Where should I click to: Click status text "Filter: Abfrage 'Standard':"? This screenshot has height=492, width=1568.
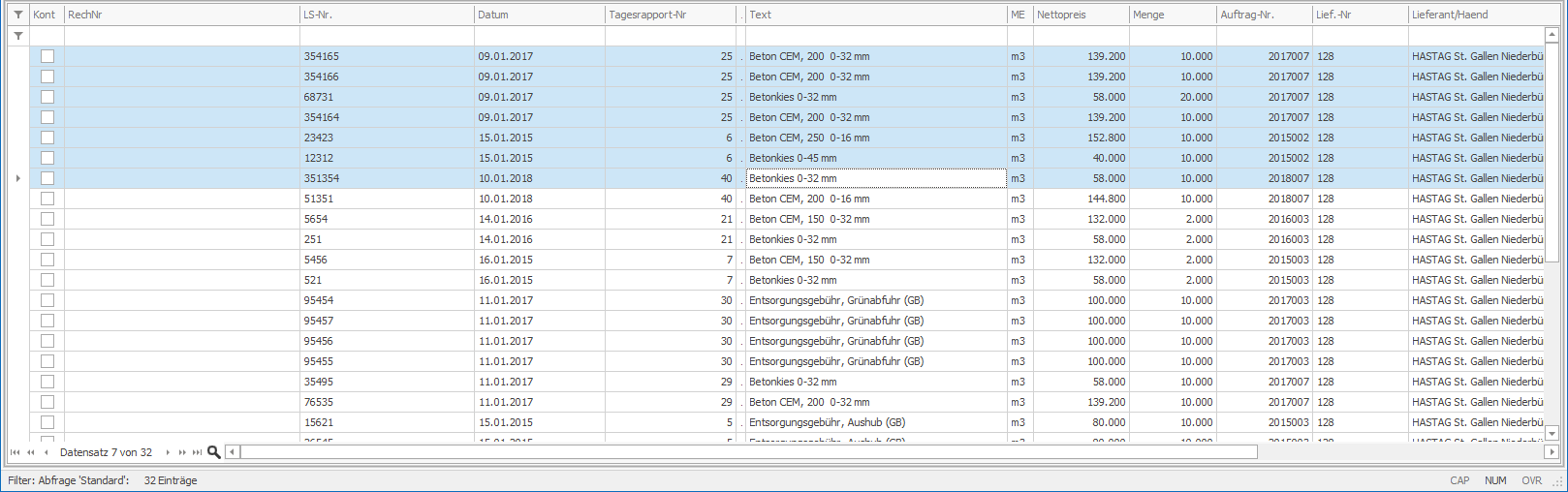(x=68, y=480)
